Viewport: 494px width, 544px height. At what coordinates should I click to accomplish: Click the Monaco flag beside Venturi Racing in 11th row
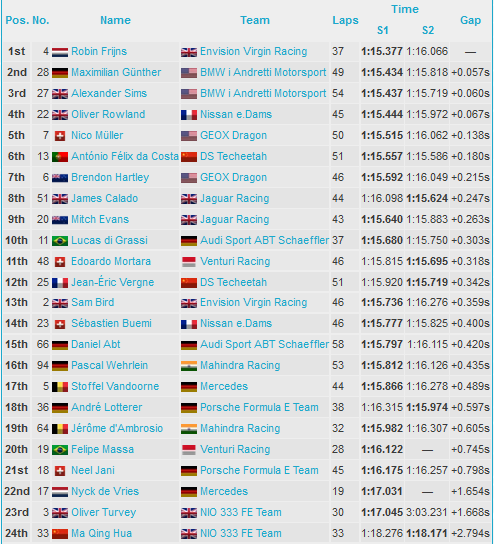pyautogui.click(x=189, y=262)
